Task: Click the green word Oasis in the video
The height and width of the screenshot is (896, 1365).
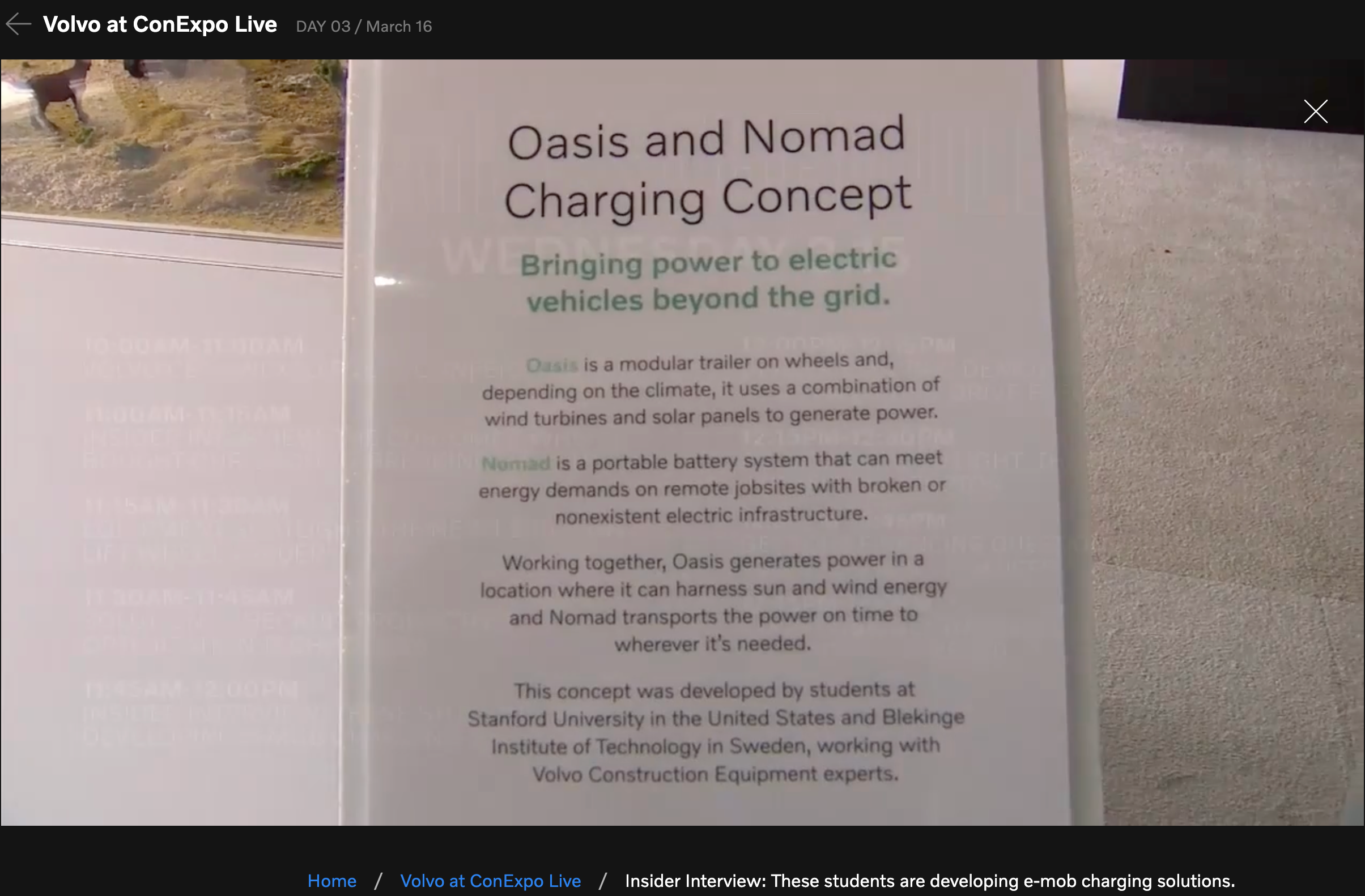Action: [x=552, y=365]
